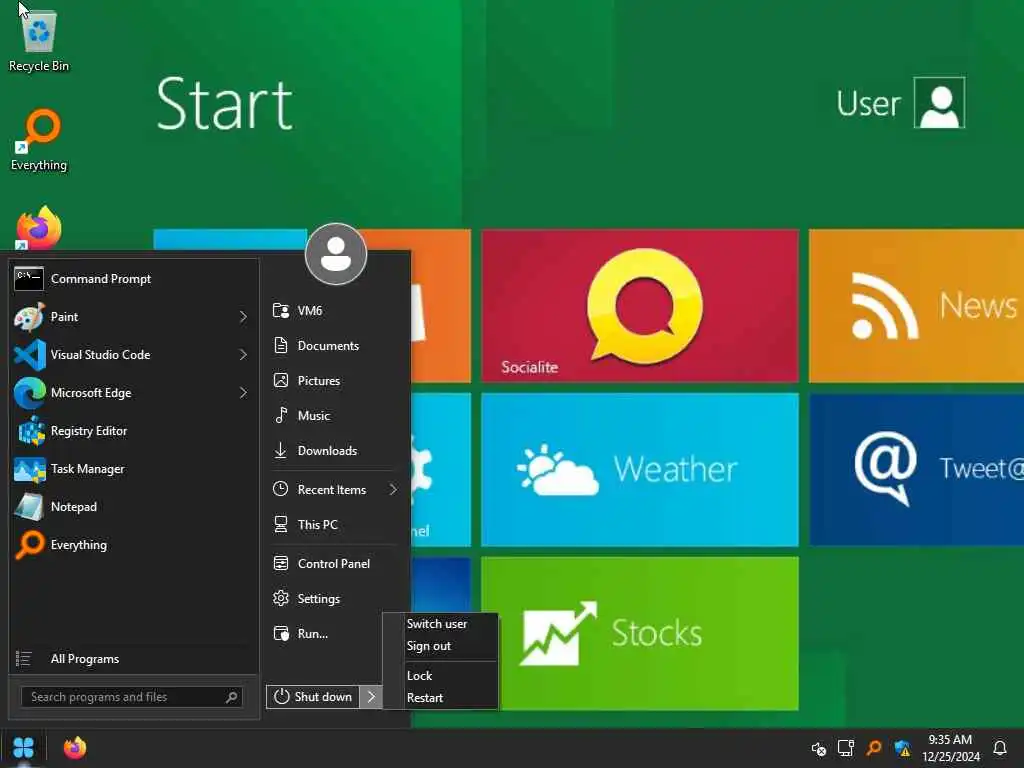
Task: Open the notifications bell icon
Action: coord(1000,748)
